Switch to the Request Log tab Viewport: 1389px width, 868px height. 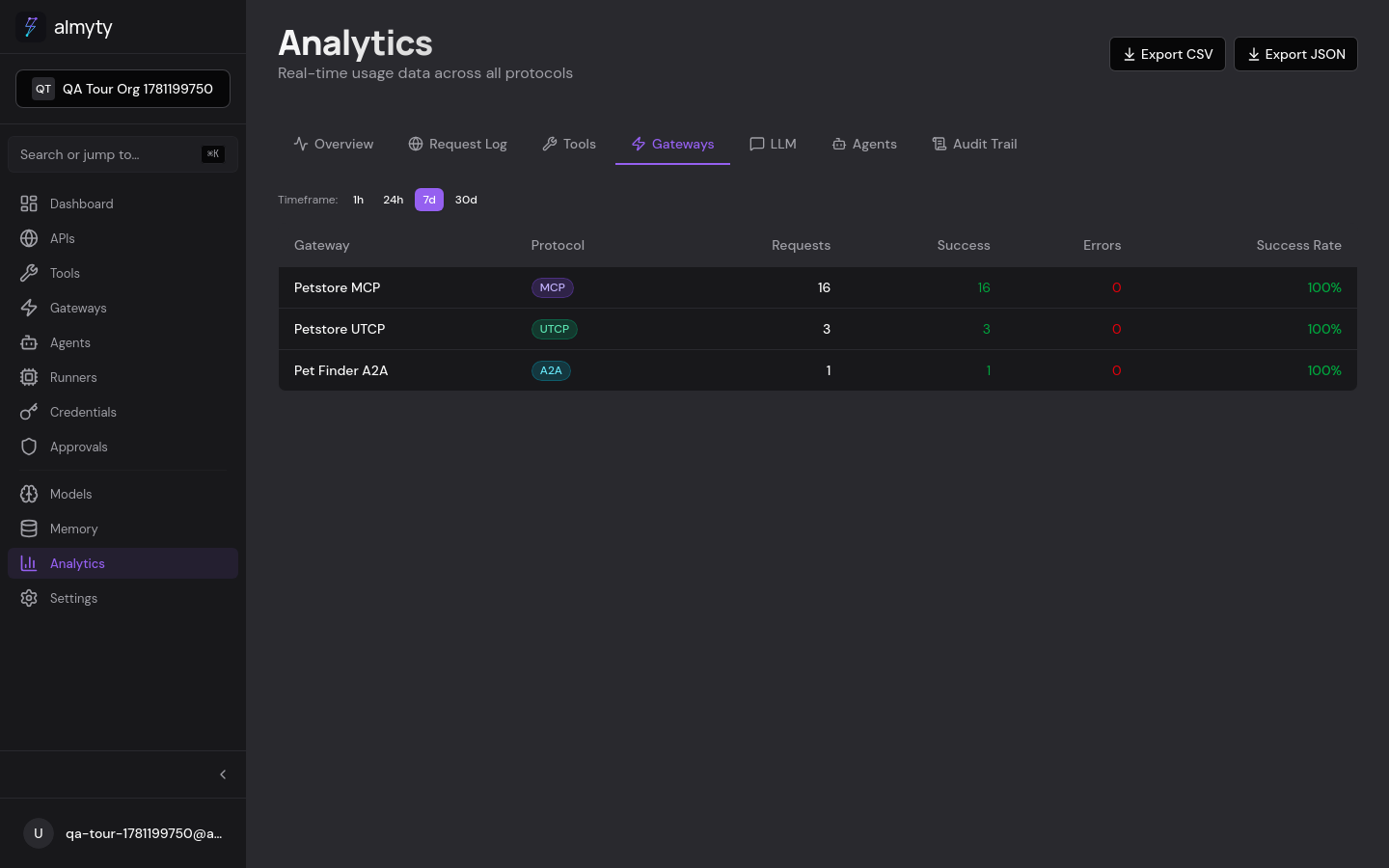pos(457,144)
